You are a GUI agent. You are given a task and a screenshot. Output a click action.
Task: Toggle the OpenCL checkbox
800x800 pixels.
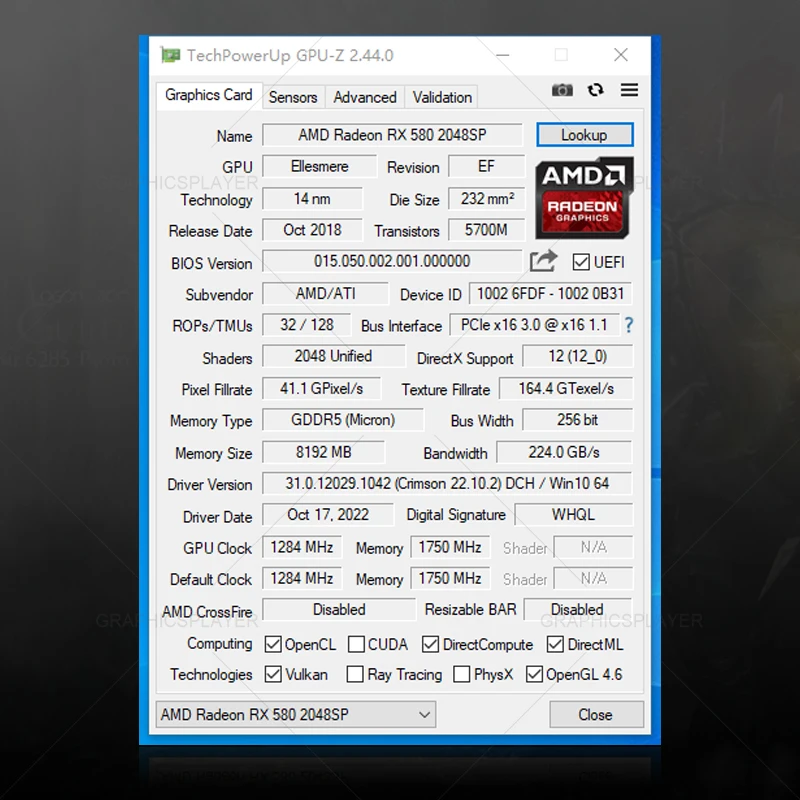click(x=273, y=644)
